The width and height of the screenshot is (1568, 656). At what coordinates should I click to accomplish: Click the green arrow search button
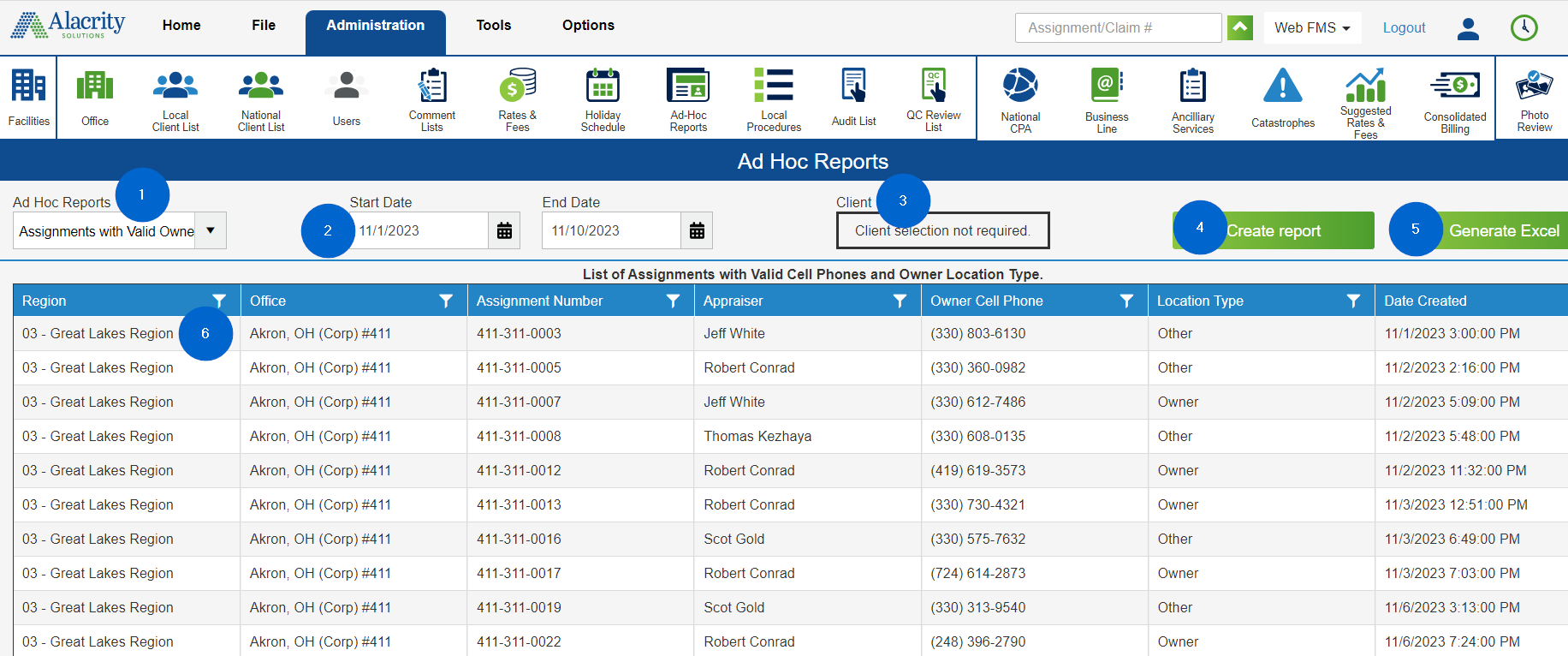pyautogui.click(x=1240, y=27)
